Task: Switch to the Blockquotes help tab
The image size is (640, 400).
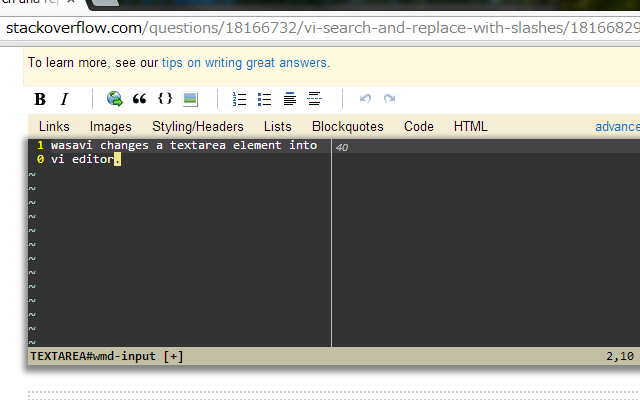Action: coord(348,127)
